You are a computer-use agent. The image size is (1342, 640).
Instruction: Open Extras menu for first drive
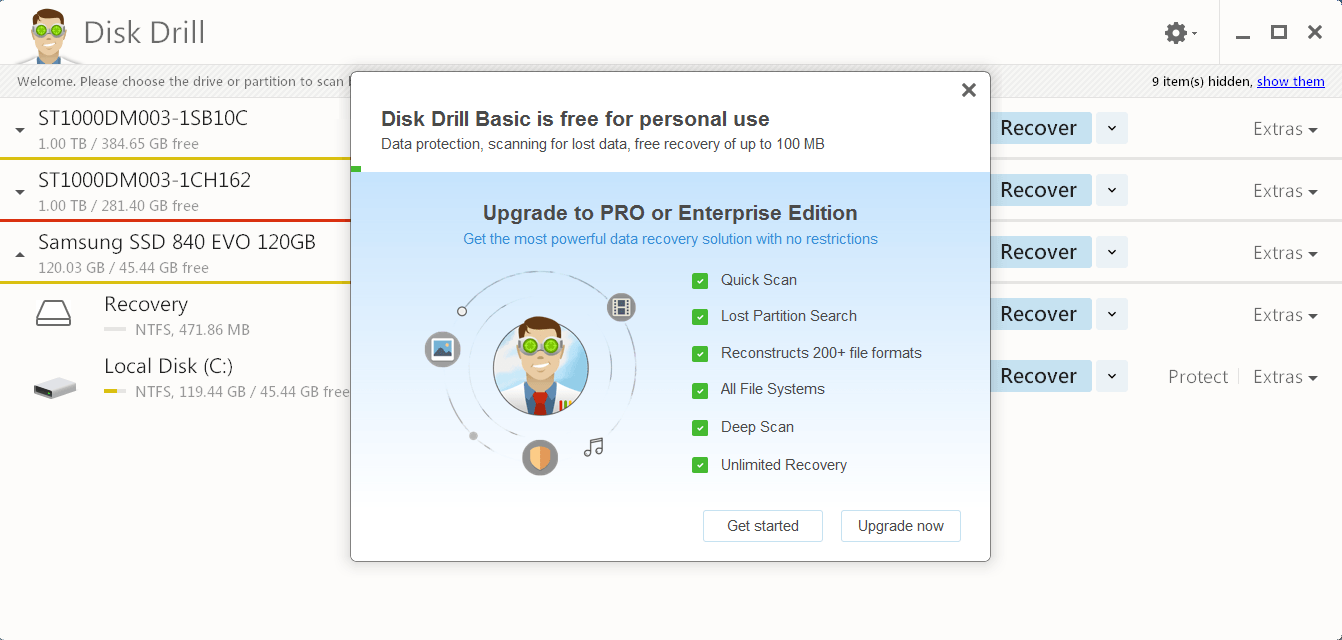coord(1284,129)
